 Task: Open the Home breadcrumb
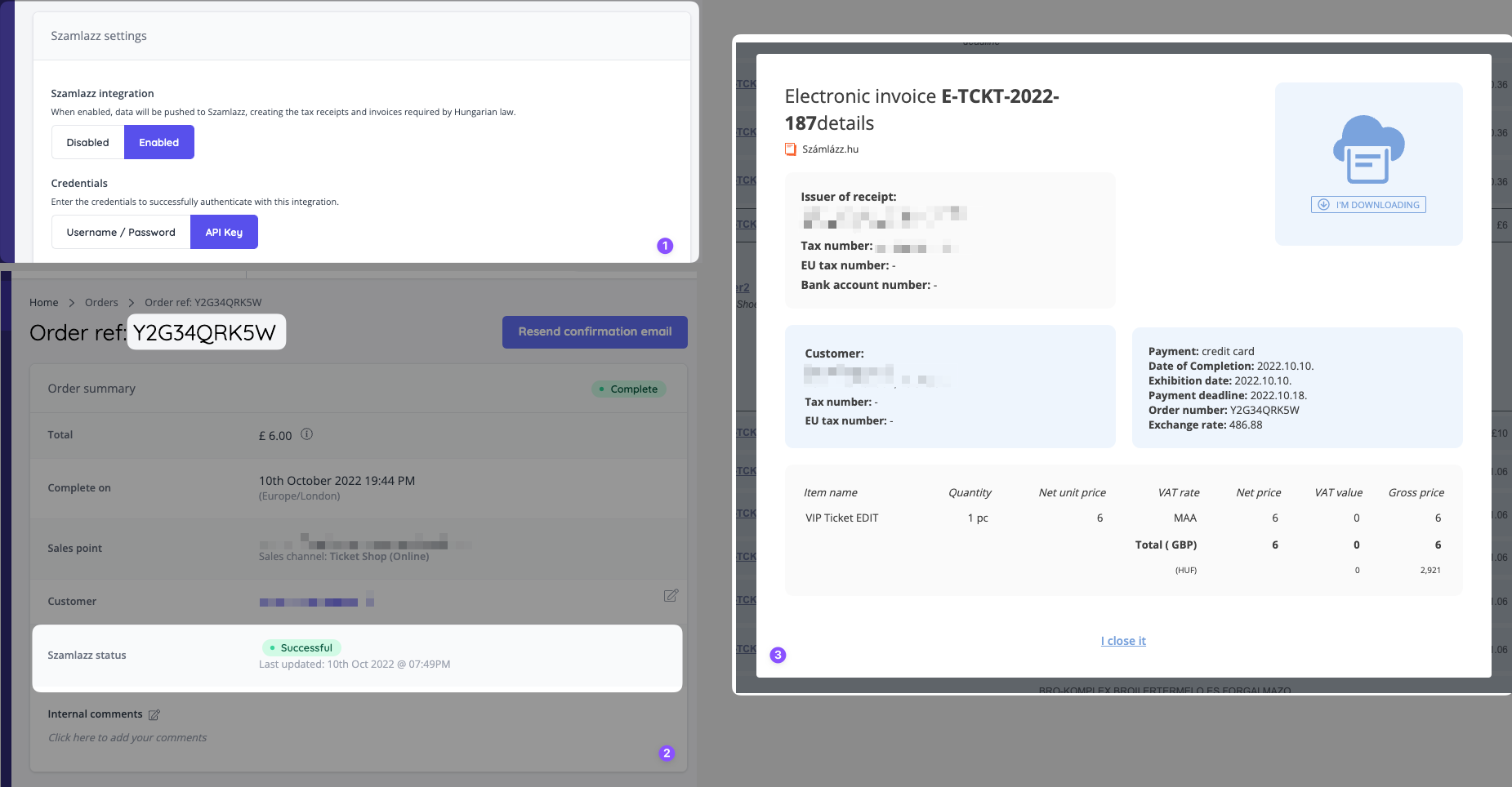[x=44, y=302]
